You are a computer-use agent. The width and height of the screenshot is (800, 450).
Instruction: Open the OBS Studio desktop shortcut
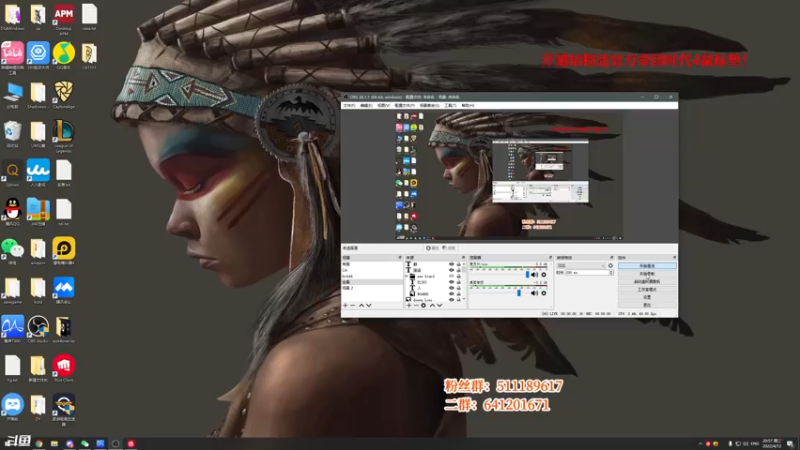tap(38, 327)
